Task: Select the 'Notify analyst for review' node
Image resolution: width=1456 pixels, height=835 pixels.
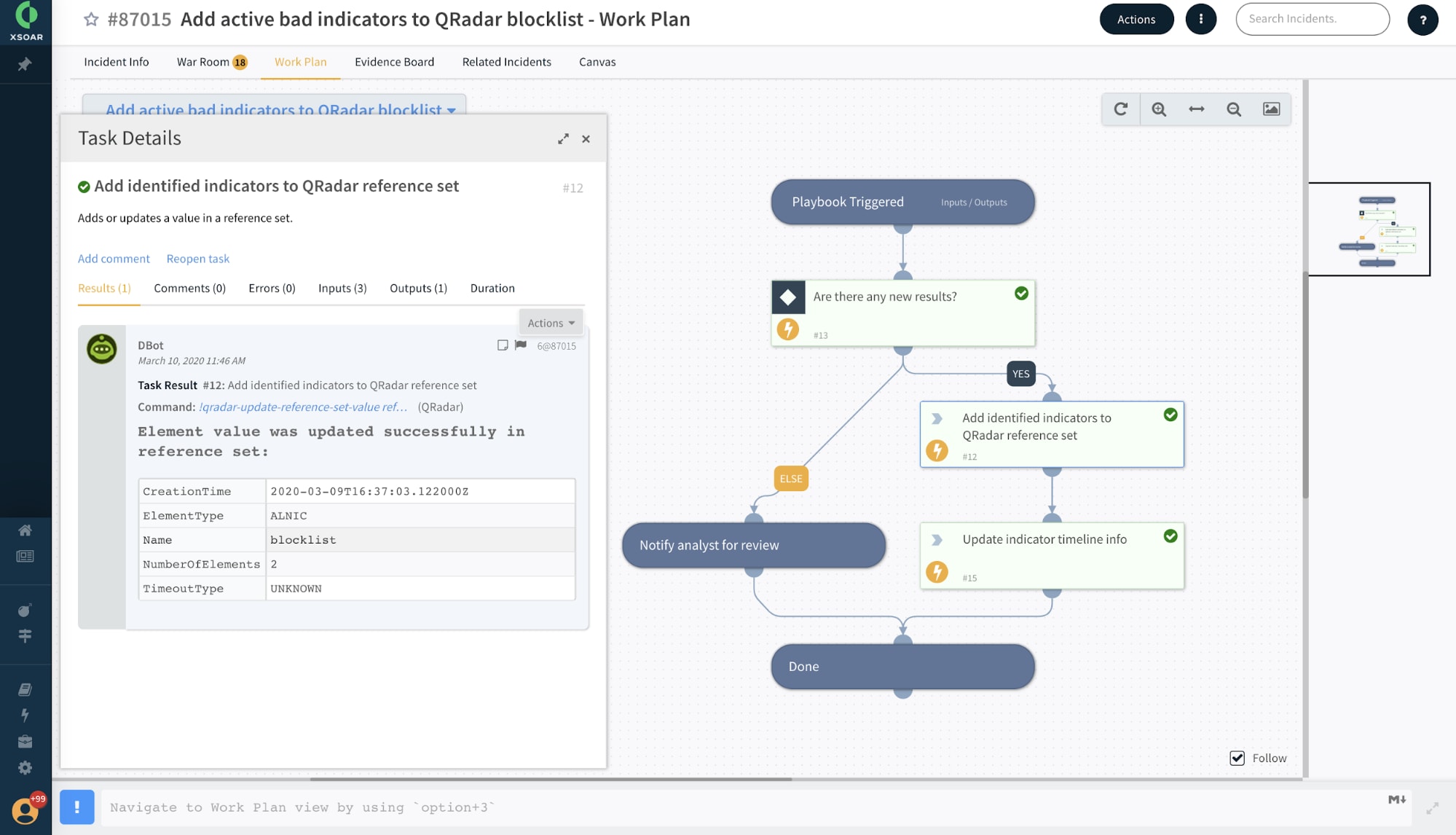Action: point(754,545)
